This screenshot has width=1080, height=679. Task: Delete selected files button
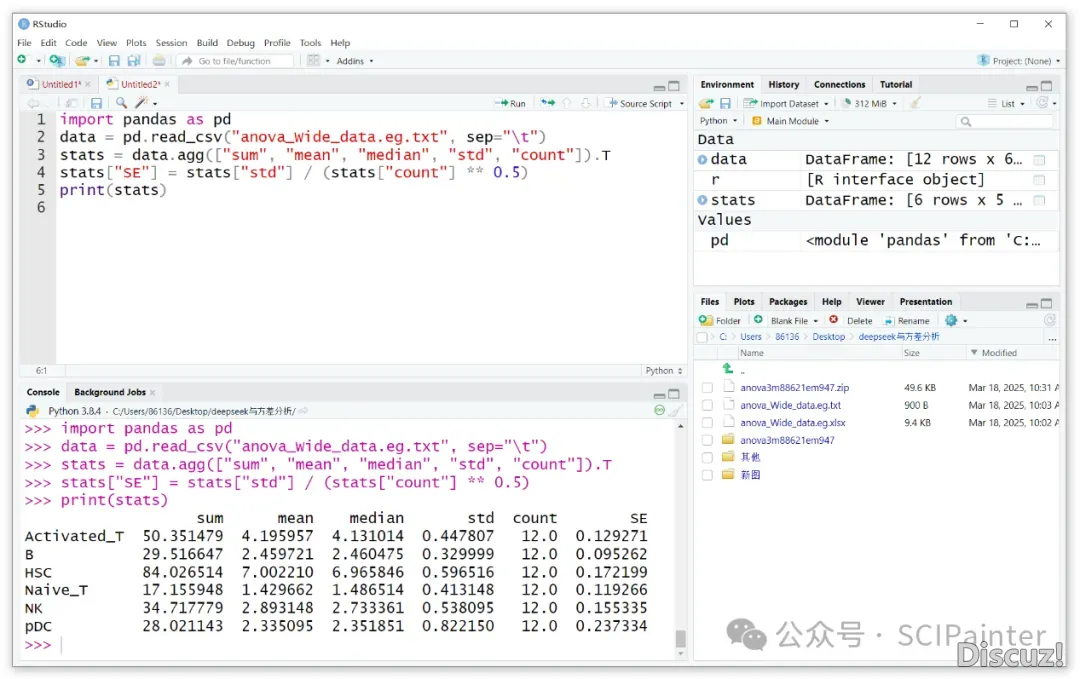[851, 321]
